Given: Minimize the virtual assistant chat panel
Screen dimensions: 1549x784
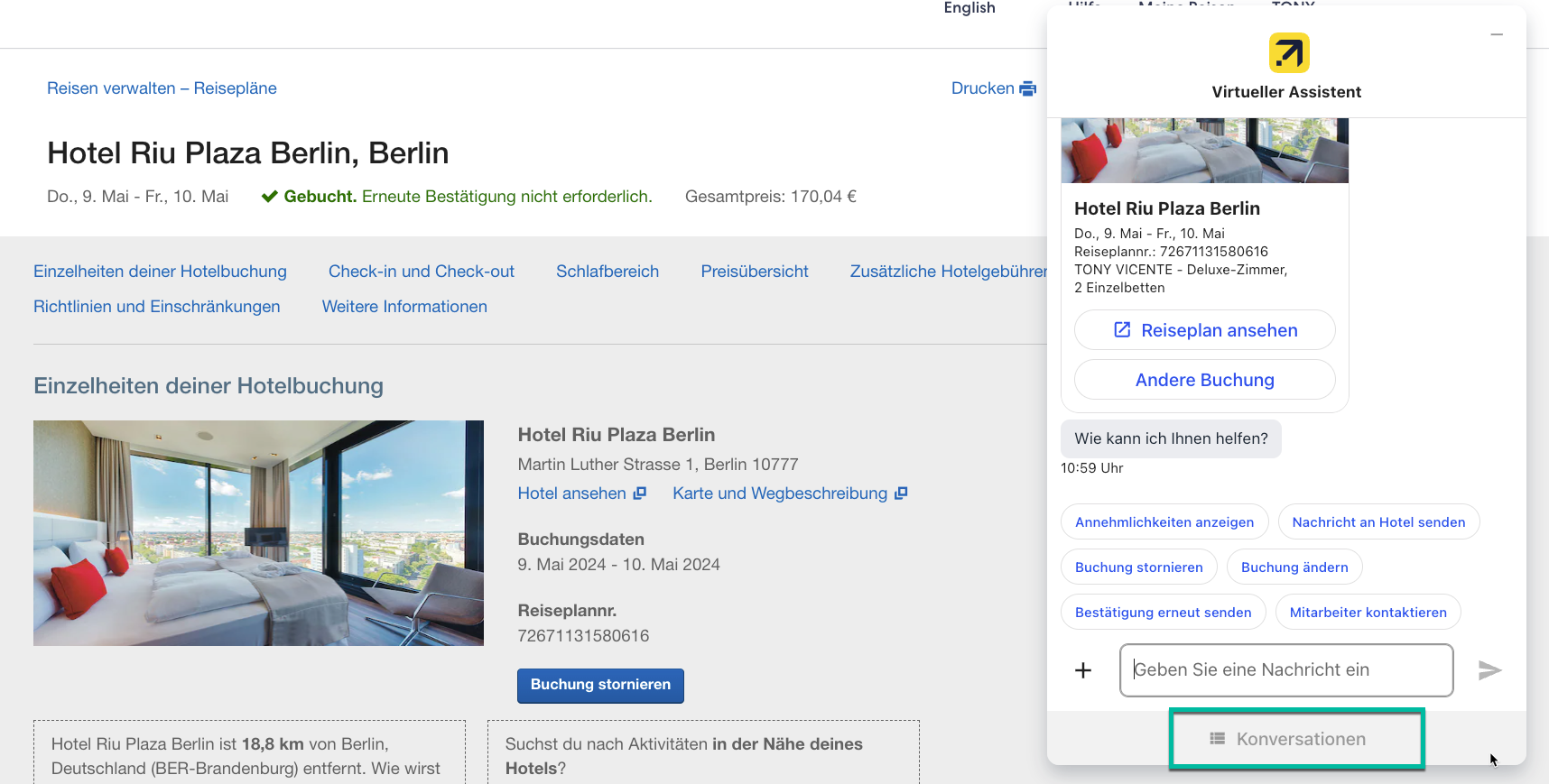Looking at the screenshot, I should pos(1497,34).
